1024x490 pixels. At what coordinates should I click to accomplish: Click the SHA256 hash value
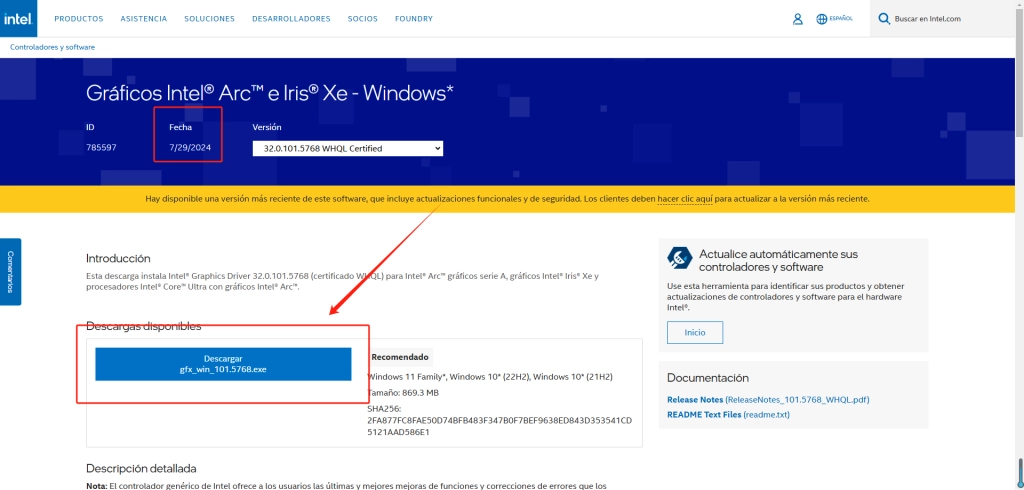tap(500, 426)
